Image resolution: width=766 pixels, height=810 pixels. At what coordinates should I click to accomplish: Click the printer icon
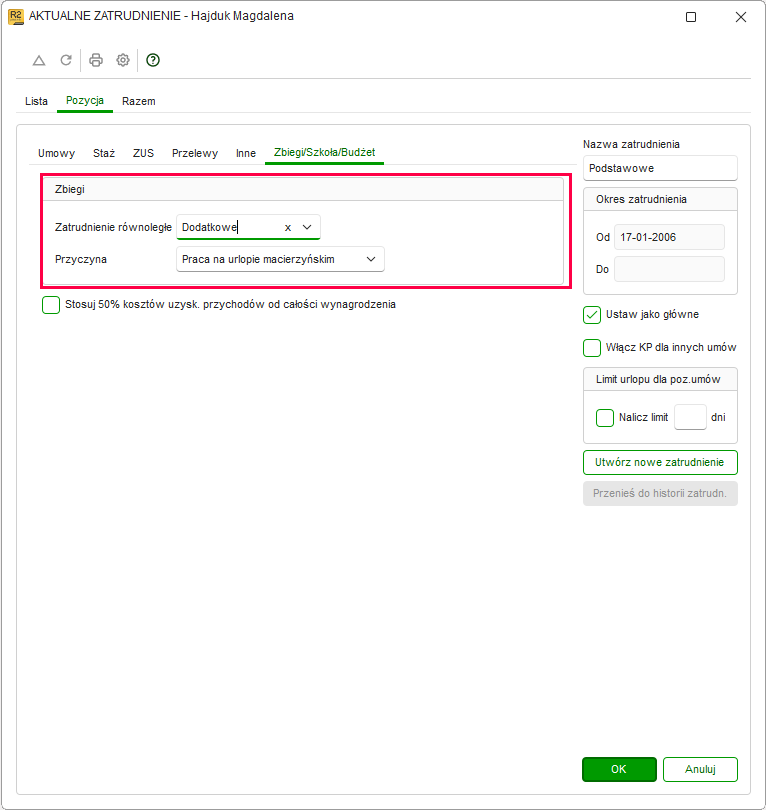tap(96, 60)
